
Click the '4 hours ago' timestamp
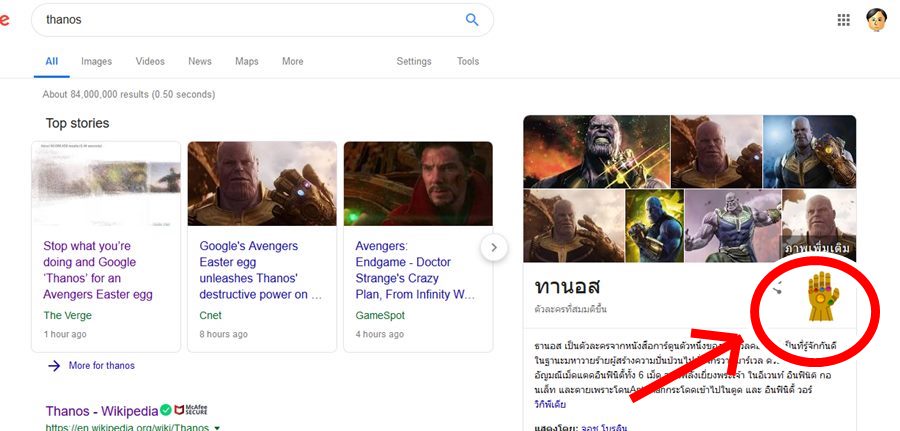coord(379,334)
